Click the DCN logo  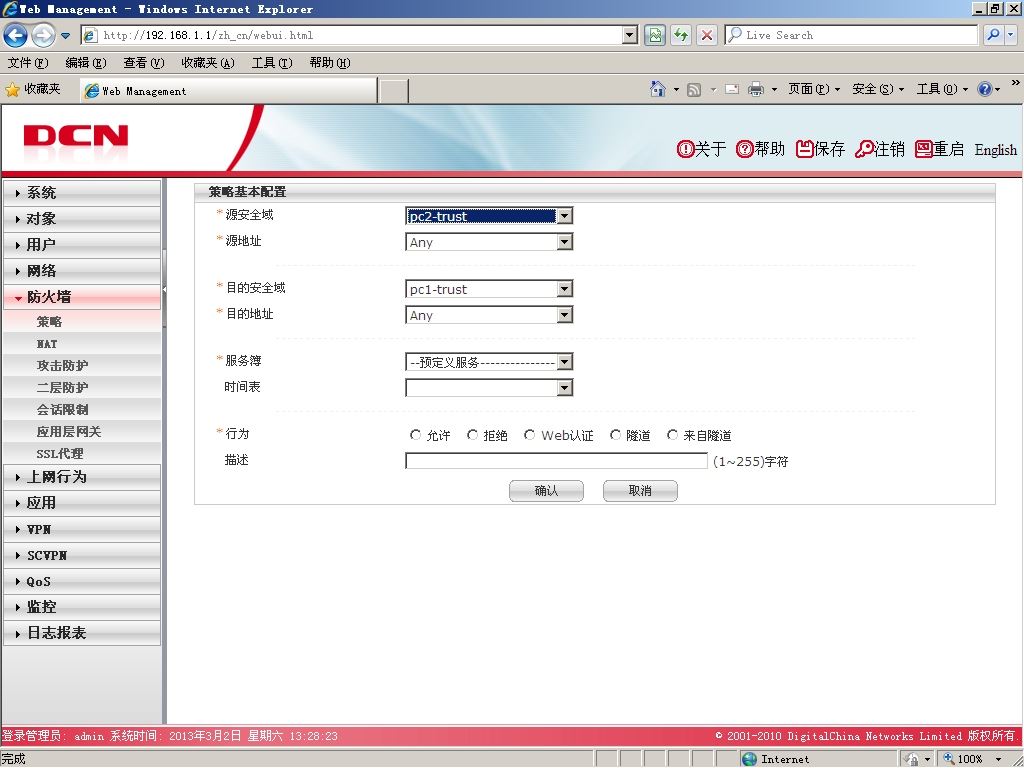75,136
